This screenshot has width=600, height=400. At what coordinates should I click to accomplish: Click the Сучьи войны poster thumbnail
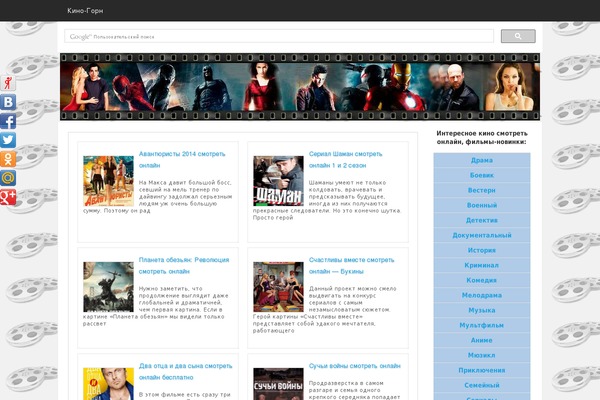(278, 384)
